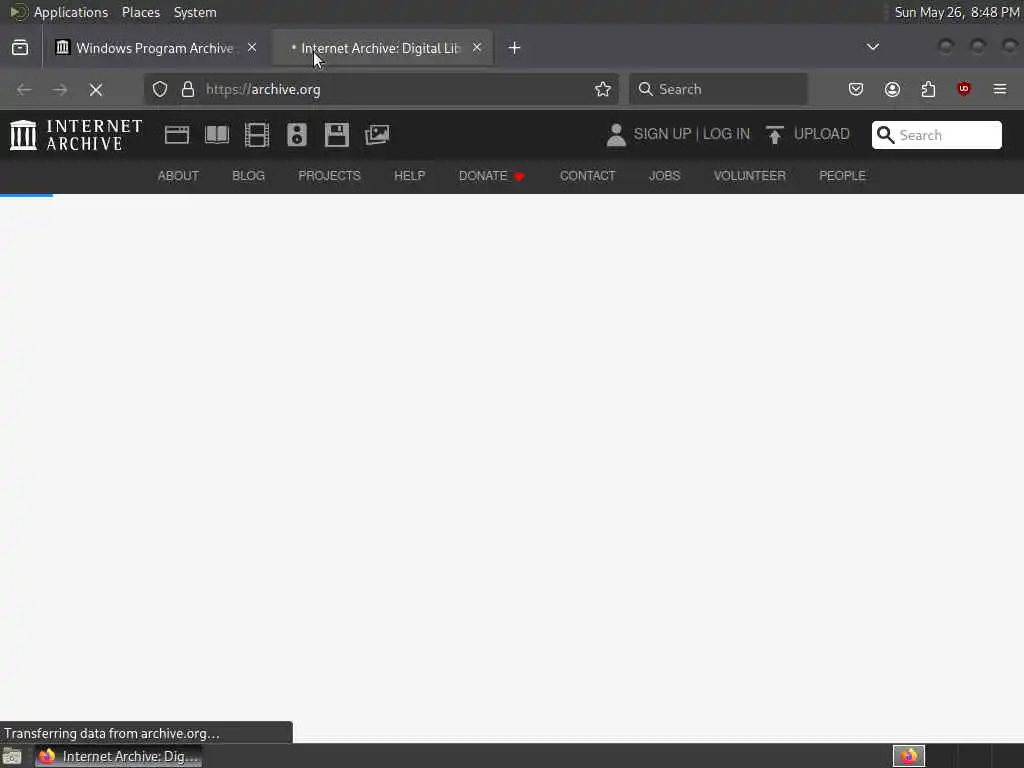The image size is (1024, 768).
Task: Click the show desktop icon in panel
Action: (12, 756)
